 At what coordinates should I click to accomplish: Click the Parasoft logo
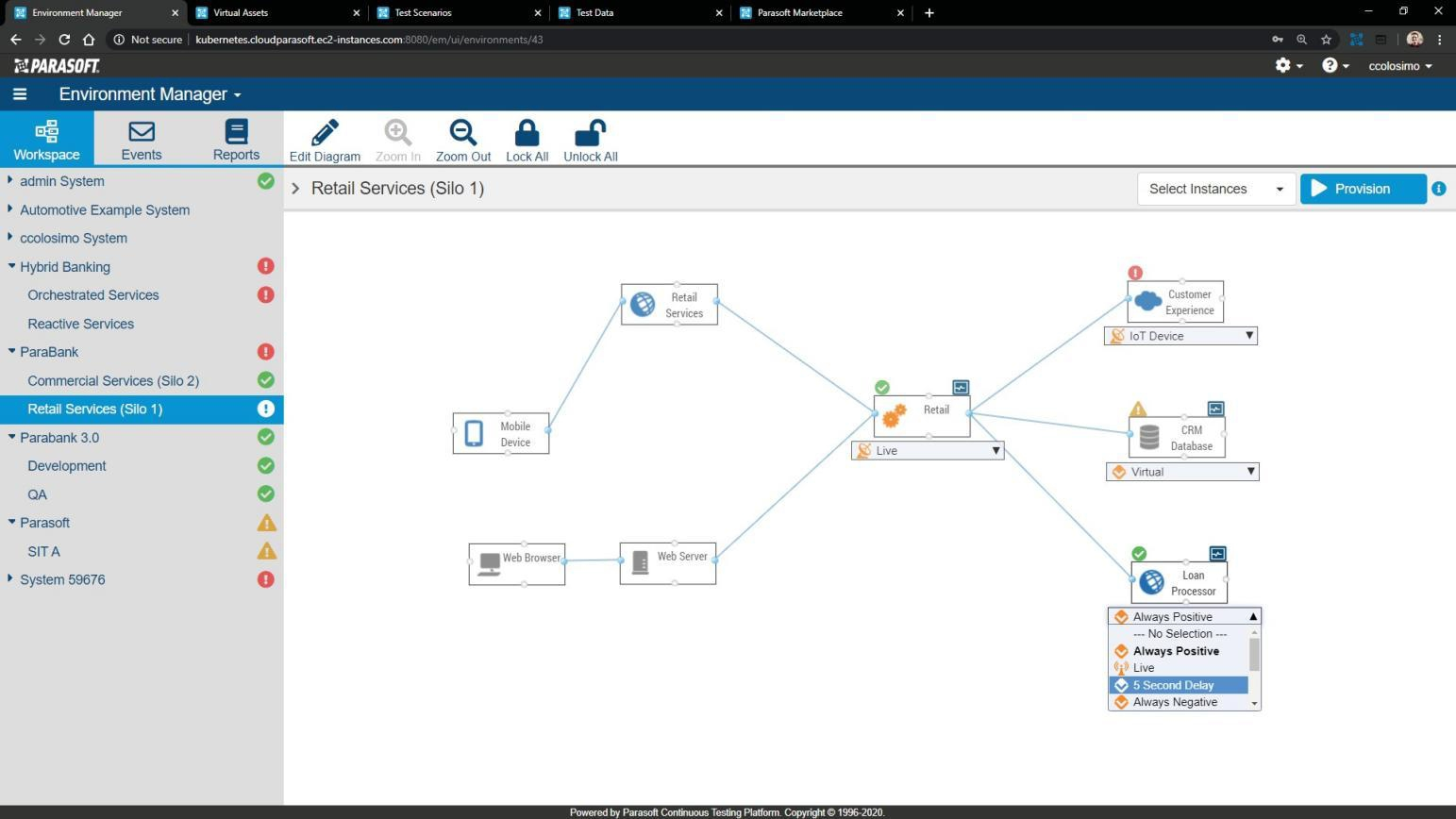pyautogui.click(x=57, y=65)
